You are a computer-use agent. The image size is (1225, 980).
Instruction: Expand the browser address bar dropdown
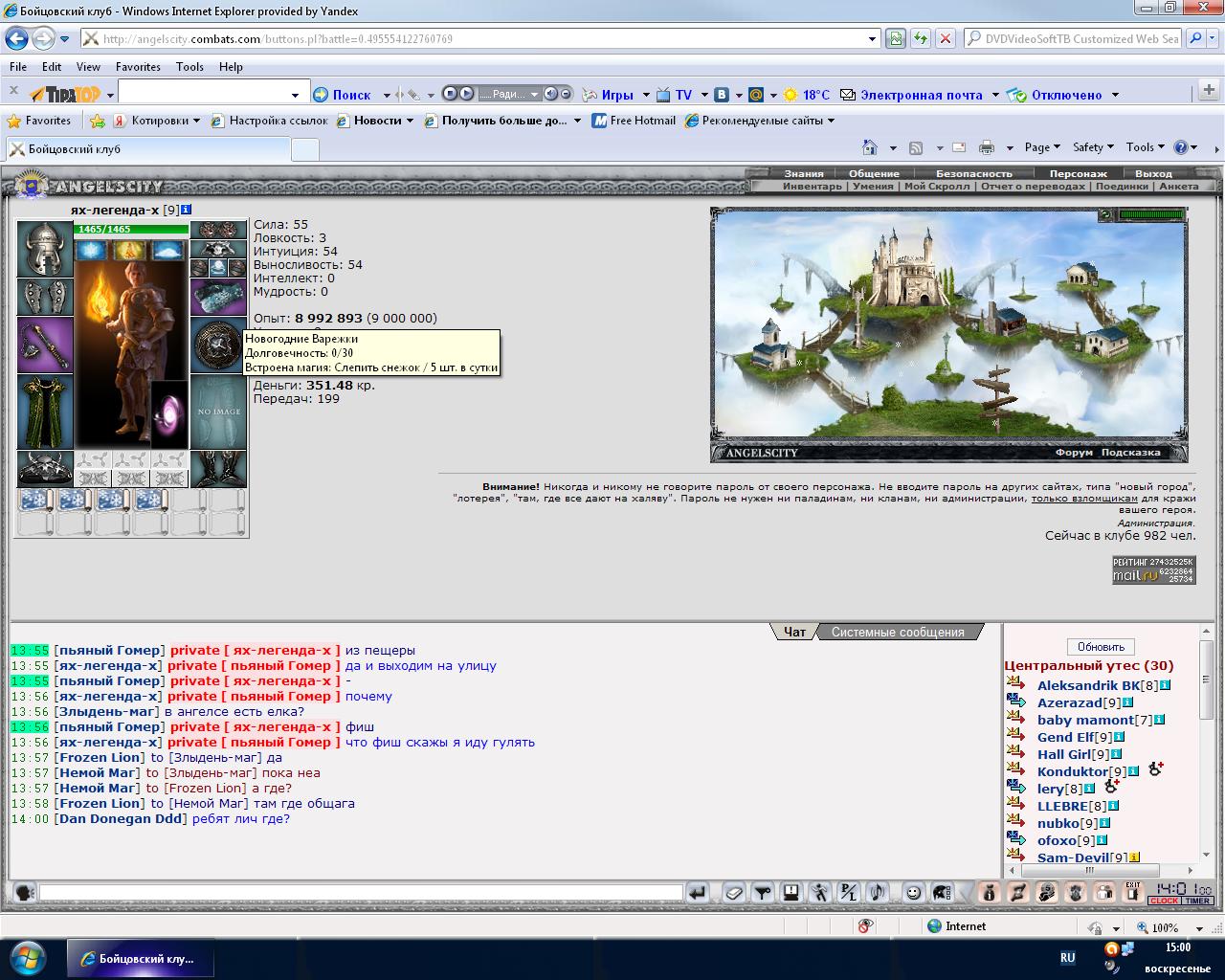872,39
